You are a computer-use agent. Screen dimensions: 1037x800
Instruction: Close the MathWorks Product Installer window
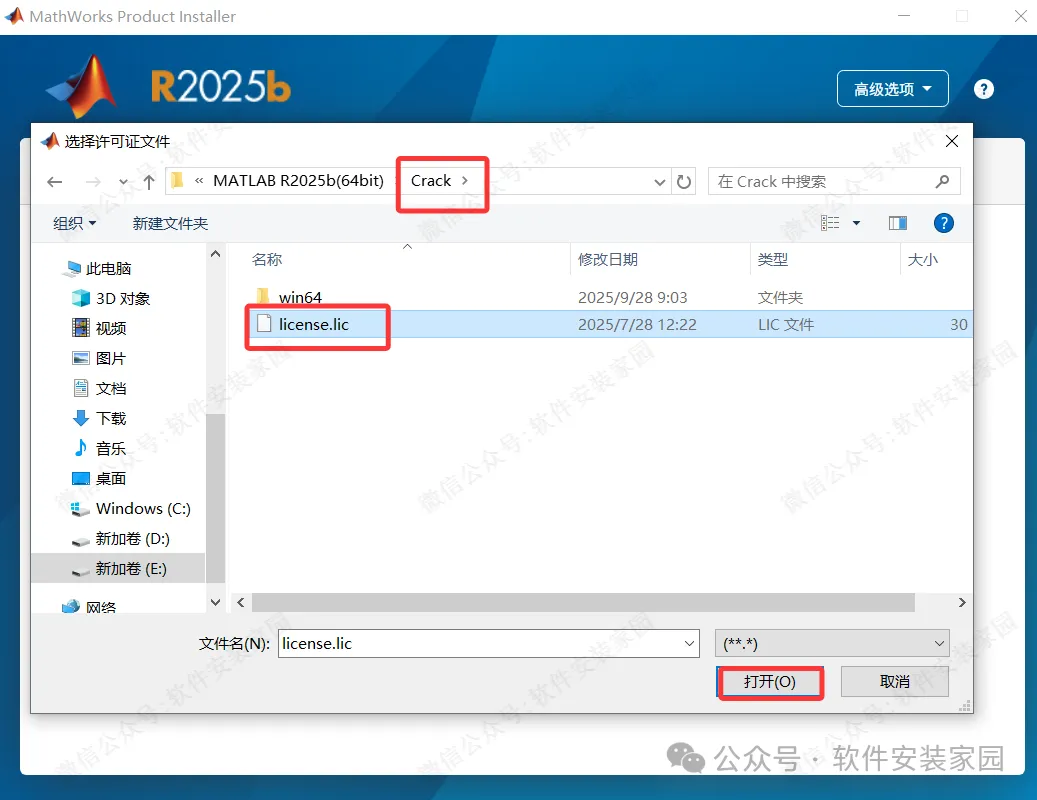[x=1020, y=16]
